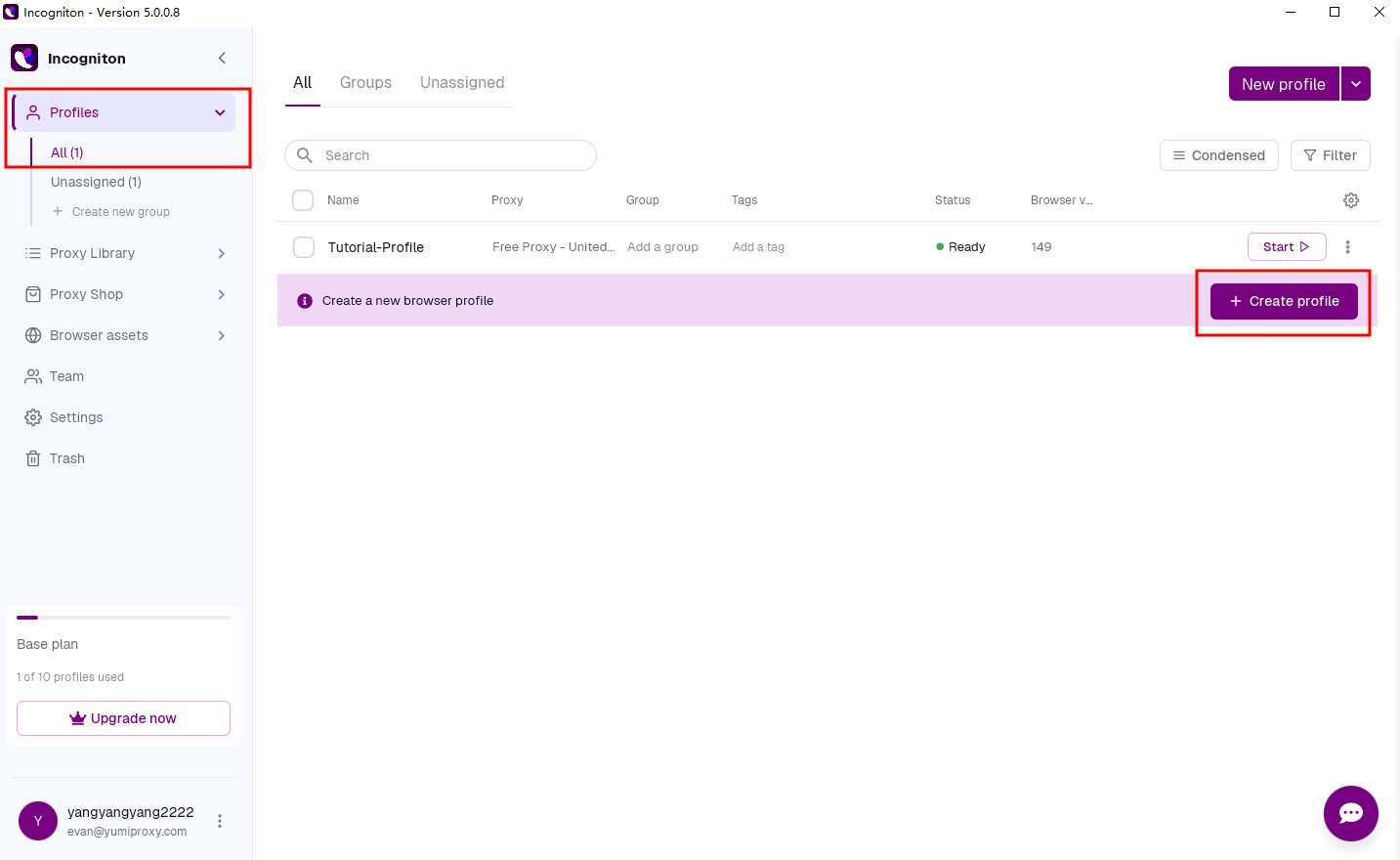Expand the Proxy Library submenu arrow
This screenshot has height=860, width=1400.
(222, 253)
